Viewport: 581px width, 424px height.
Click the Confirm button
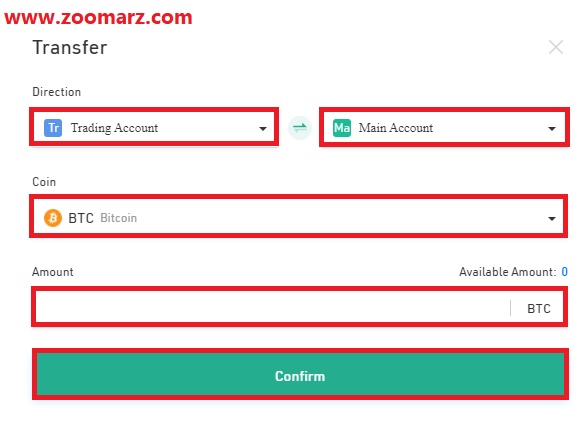click(300, 374)
